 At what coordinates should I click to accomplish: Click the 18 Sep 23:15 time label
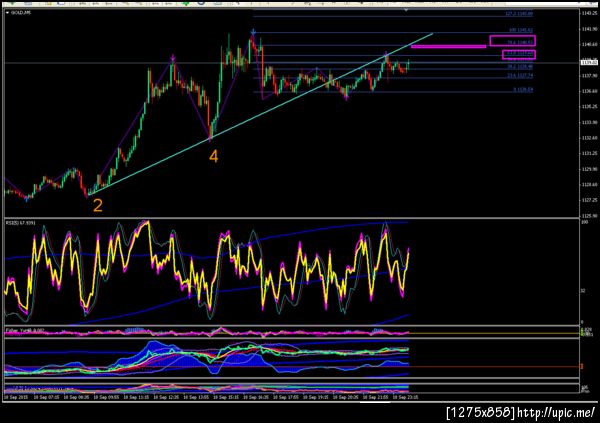click(406, 397)
